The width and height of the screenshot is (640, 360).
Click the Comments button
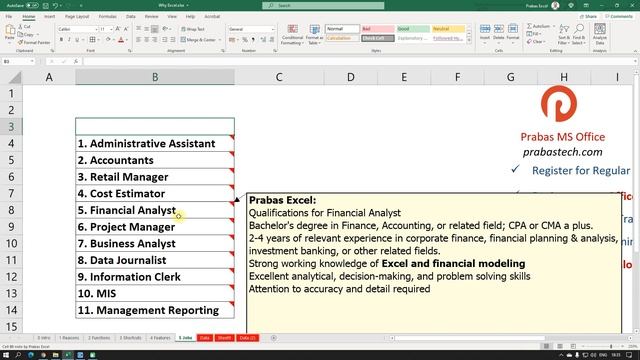click(x=619, y=17)
